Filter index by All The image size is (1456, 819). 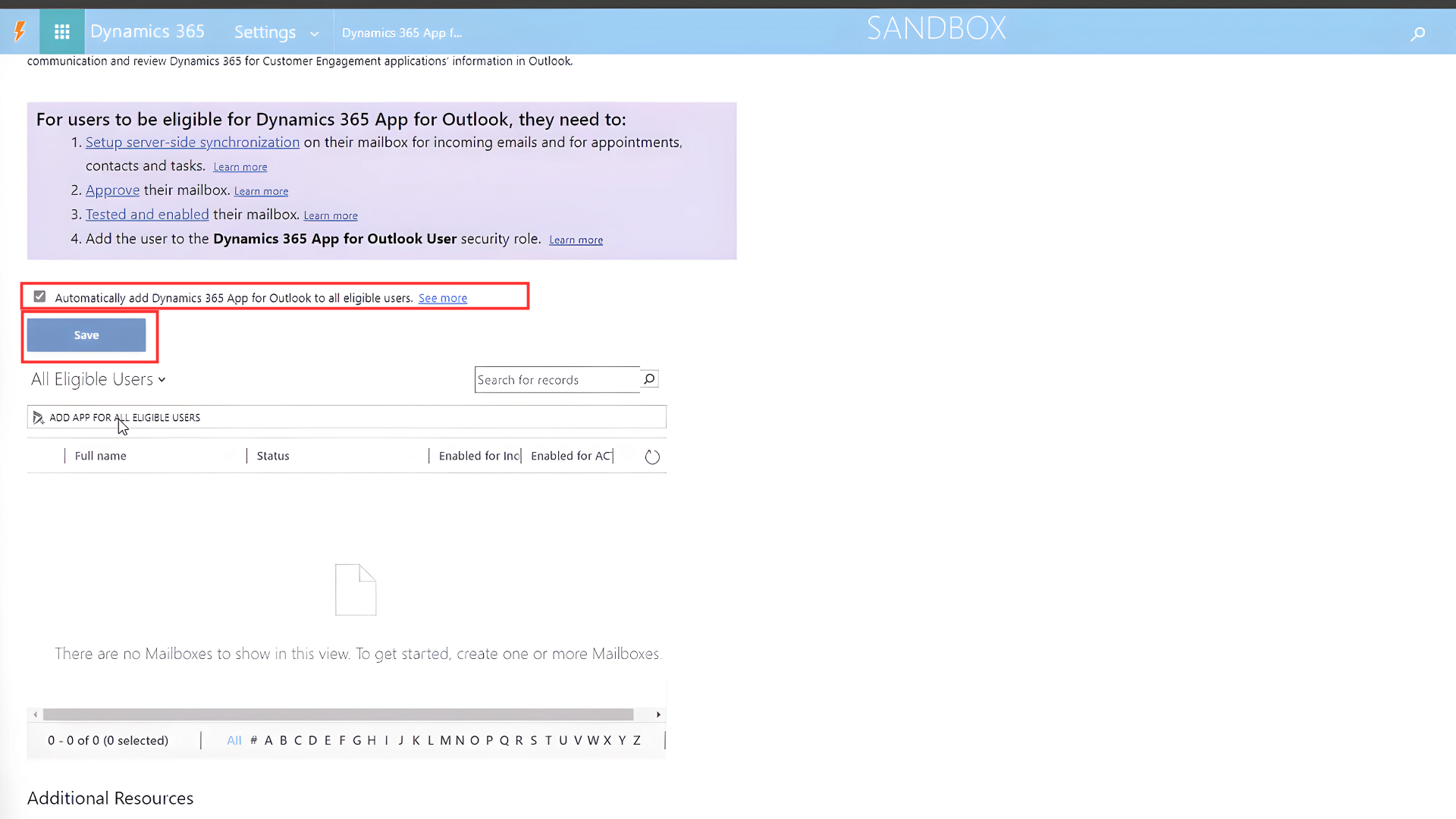(234, 741)
